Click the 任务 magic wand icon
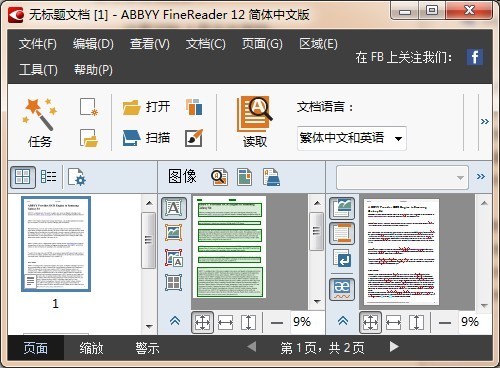This screenshot has width=500, height=368. (39, 114)
